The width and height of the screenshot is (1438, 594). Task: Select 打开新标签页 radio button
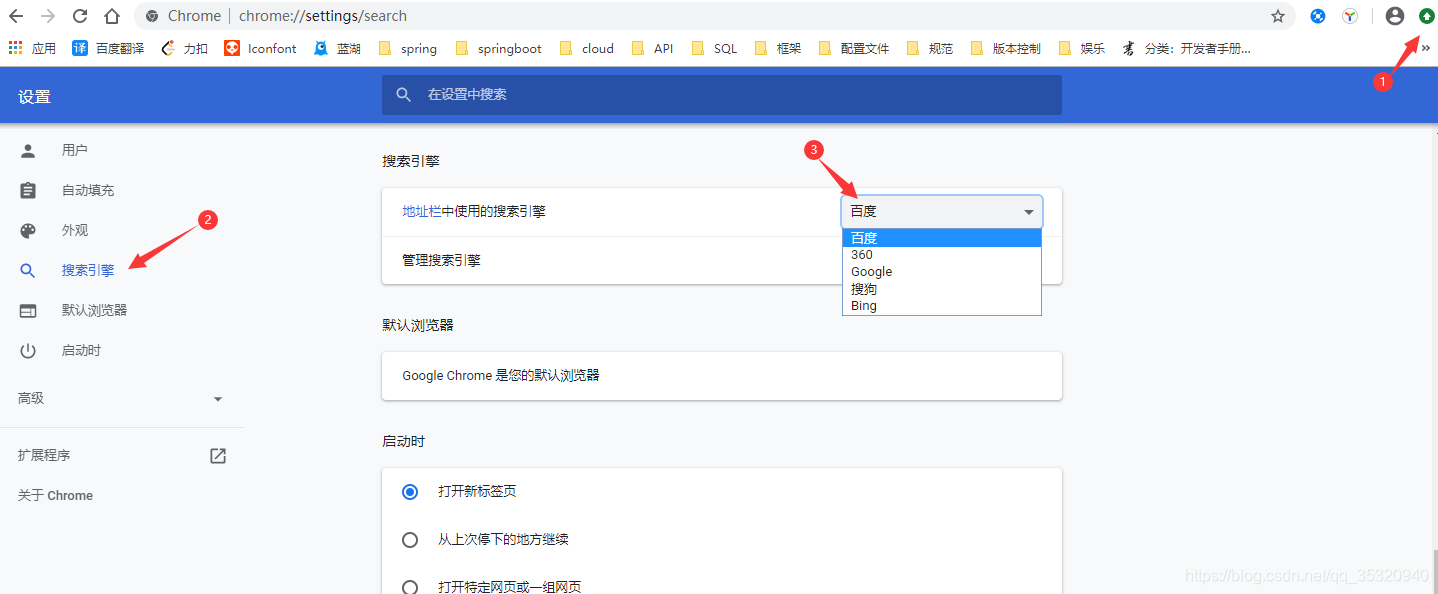click(x=409, y=492)
